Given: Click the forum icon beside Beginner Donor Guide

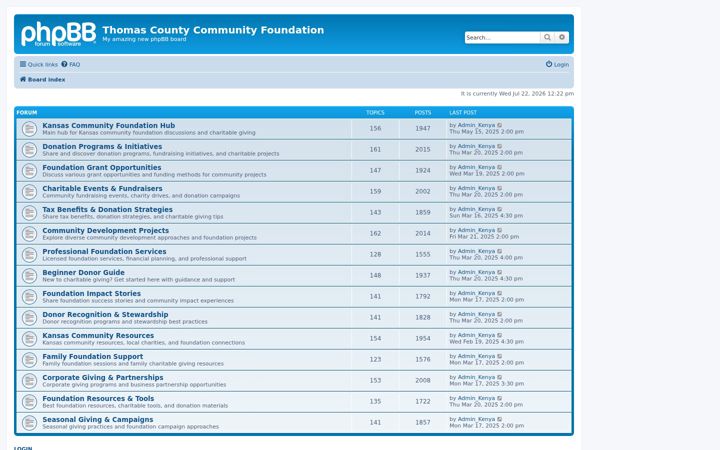Looking at the screenshot, I should pos(29,276).
